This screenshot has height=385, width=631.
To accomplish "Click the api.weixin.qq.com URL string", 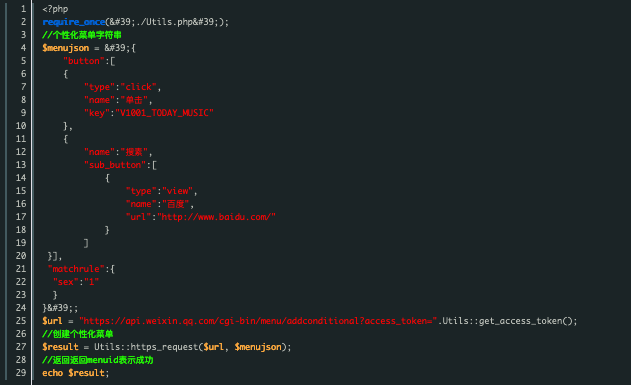I will click(258, 321).
